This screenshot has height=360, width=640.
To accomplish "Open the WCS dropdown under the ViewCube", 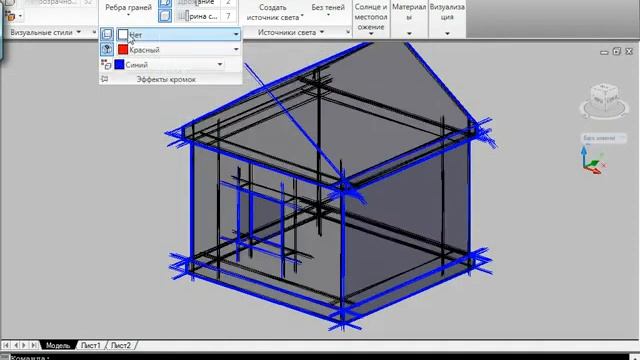I will tap(603, 138).
